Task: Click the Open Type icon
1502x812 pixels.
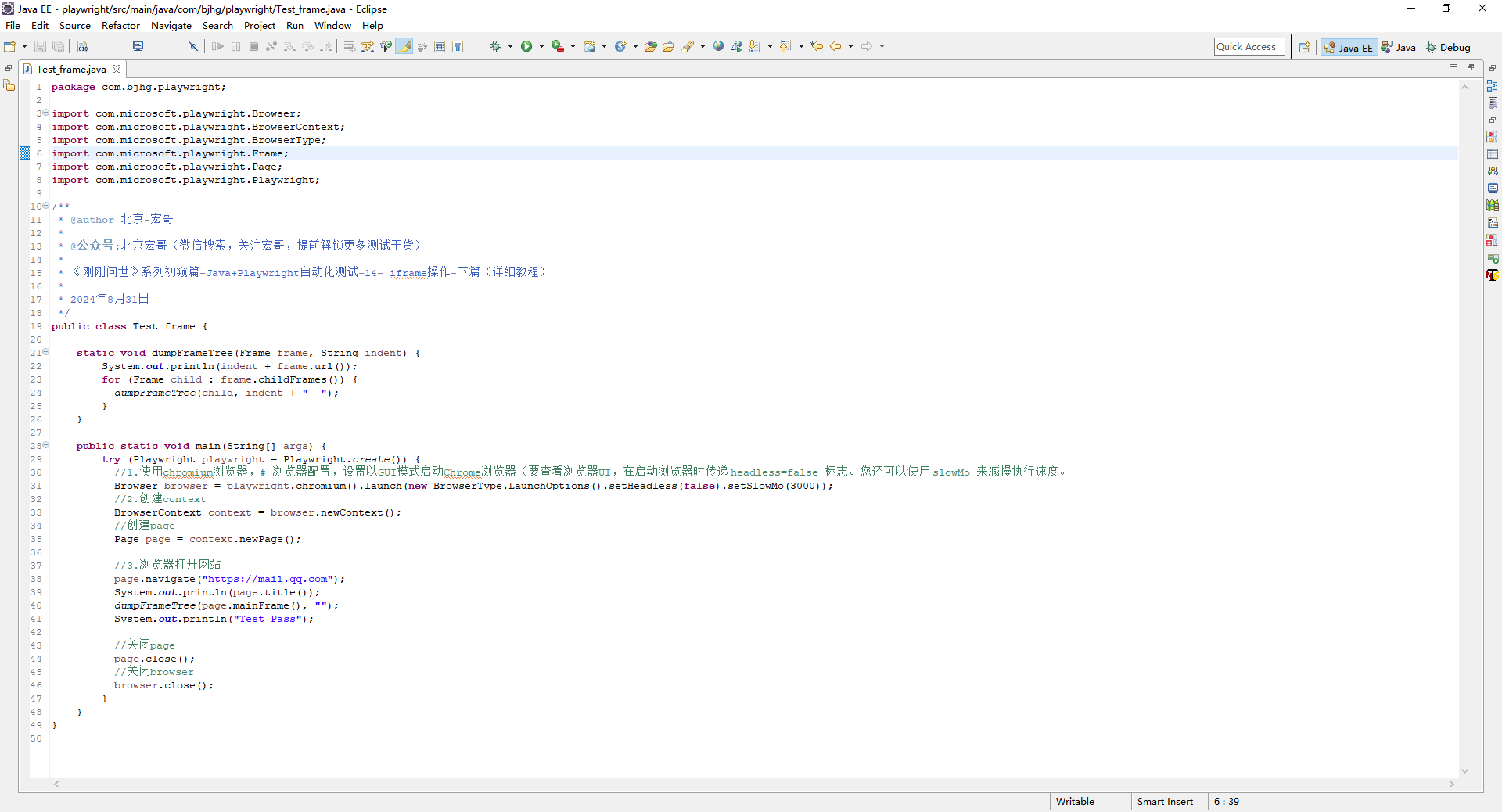Action: (650, 47)
